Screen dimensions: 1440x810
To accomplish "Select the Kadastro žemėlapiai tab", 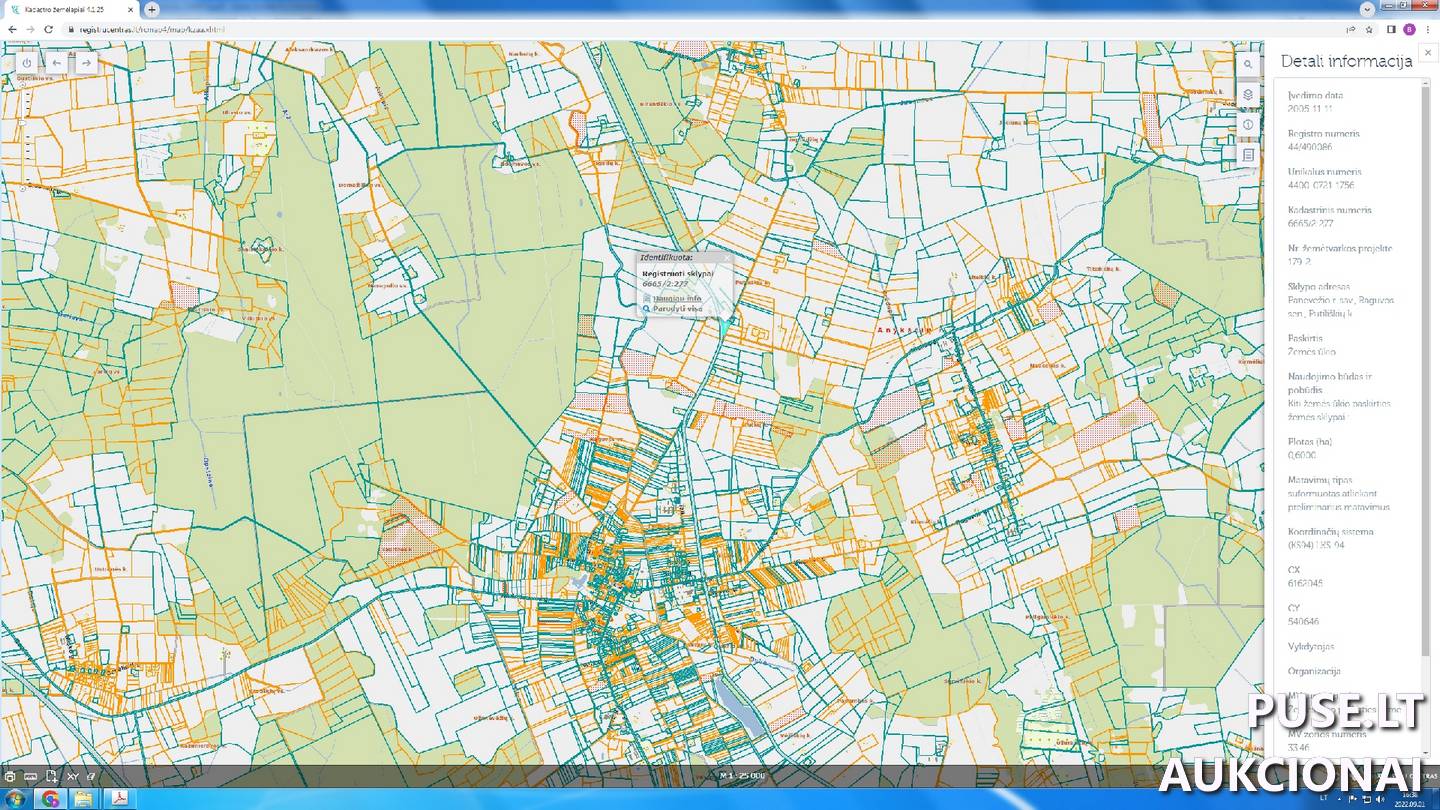I will pos(70,9).
